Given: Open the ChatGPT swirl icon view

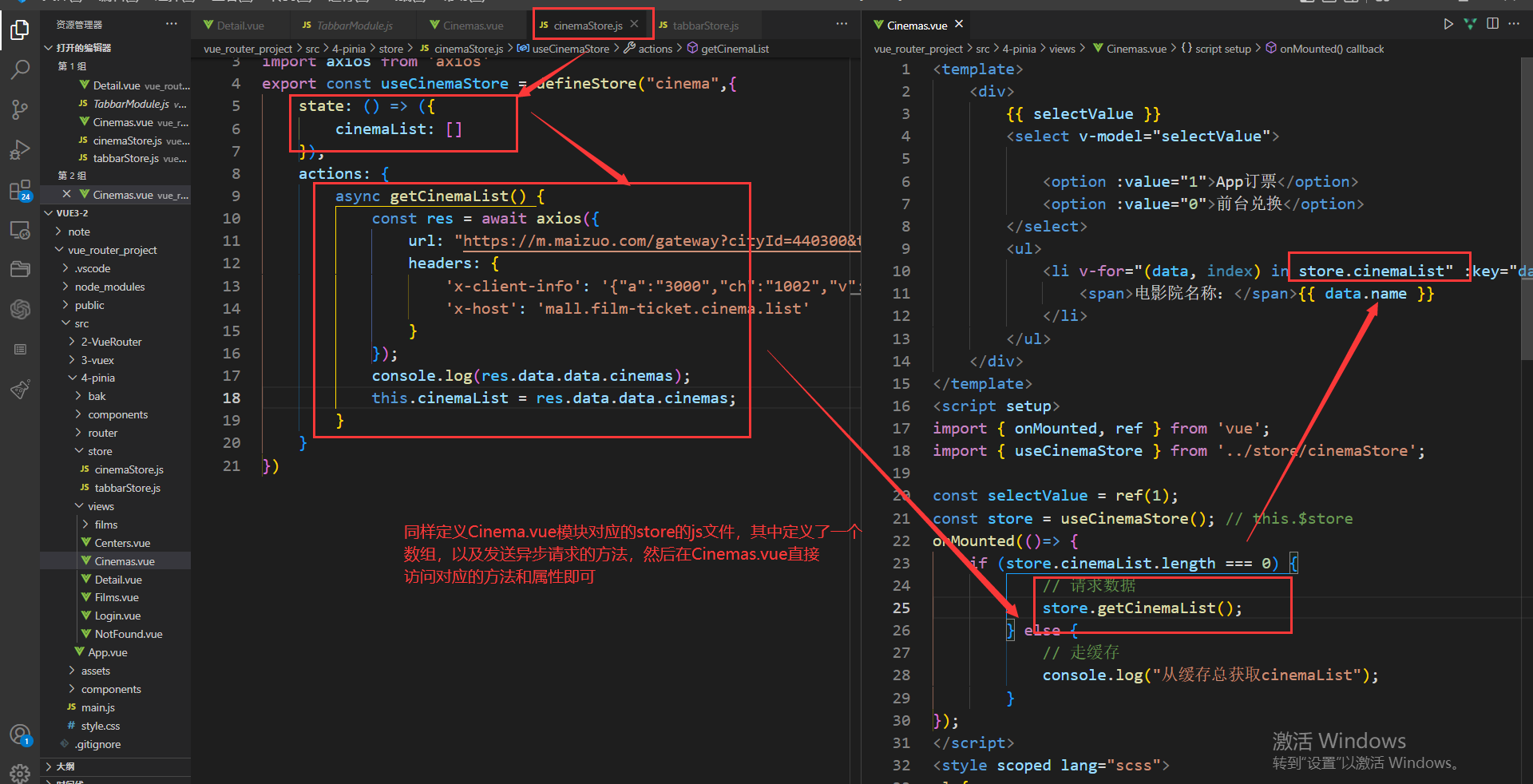Looking at the screenshot, I should tap(20, 309).
